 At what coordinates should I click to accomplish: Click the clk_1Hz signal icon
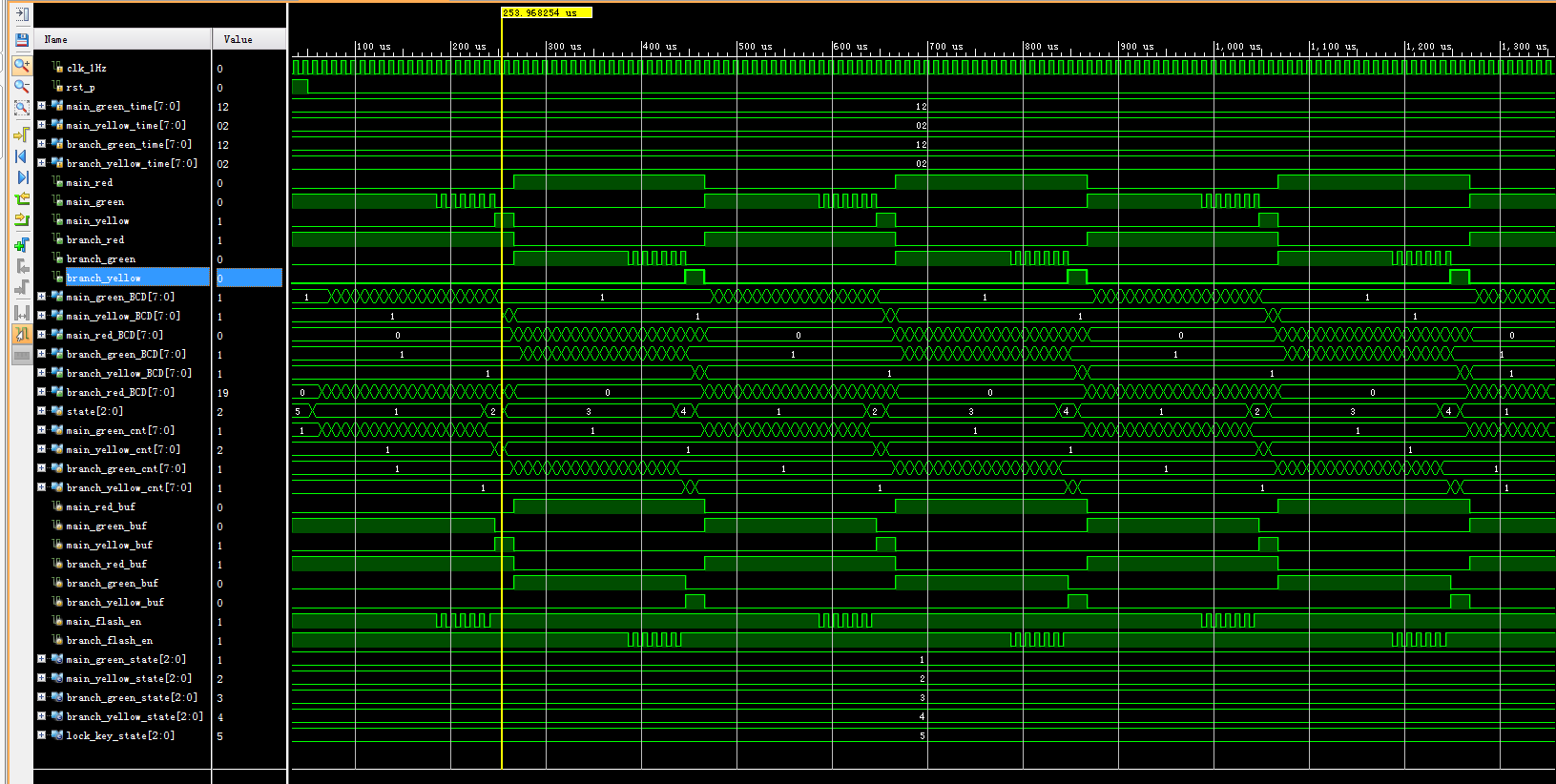(57, 68)
